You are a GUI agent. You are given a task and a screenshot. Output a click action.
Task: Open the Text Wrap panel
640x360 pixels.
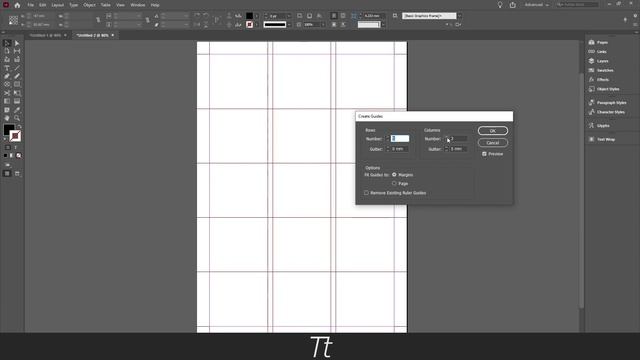pyautogui.click(x=602, y=140)
